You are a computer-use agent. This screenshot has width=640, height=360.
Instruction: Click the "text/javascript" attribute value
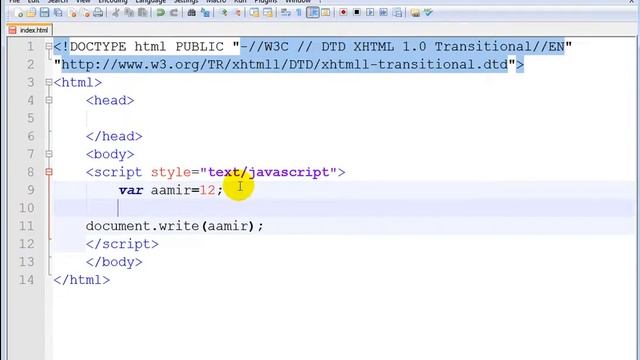269,172
